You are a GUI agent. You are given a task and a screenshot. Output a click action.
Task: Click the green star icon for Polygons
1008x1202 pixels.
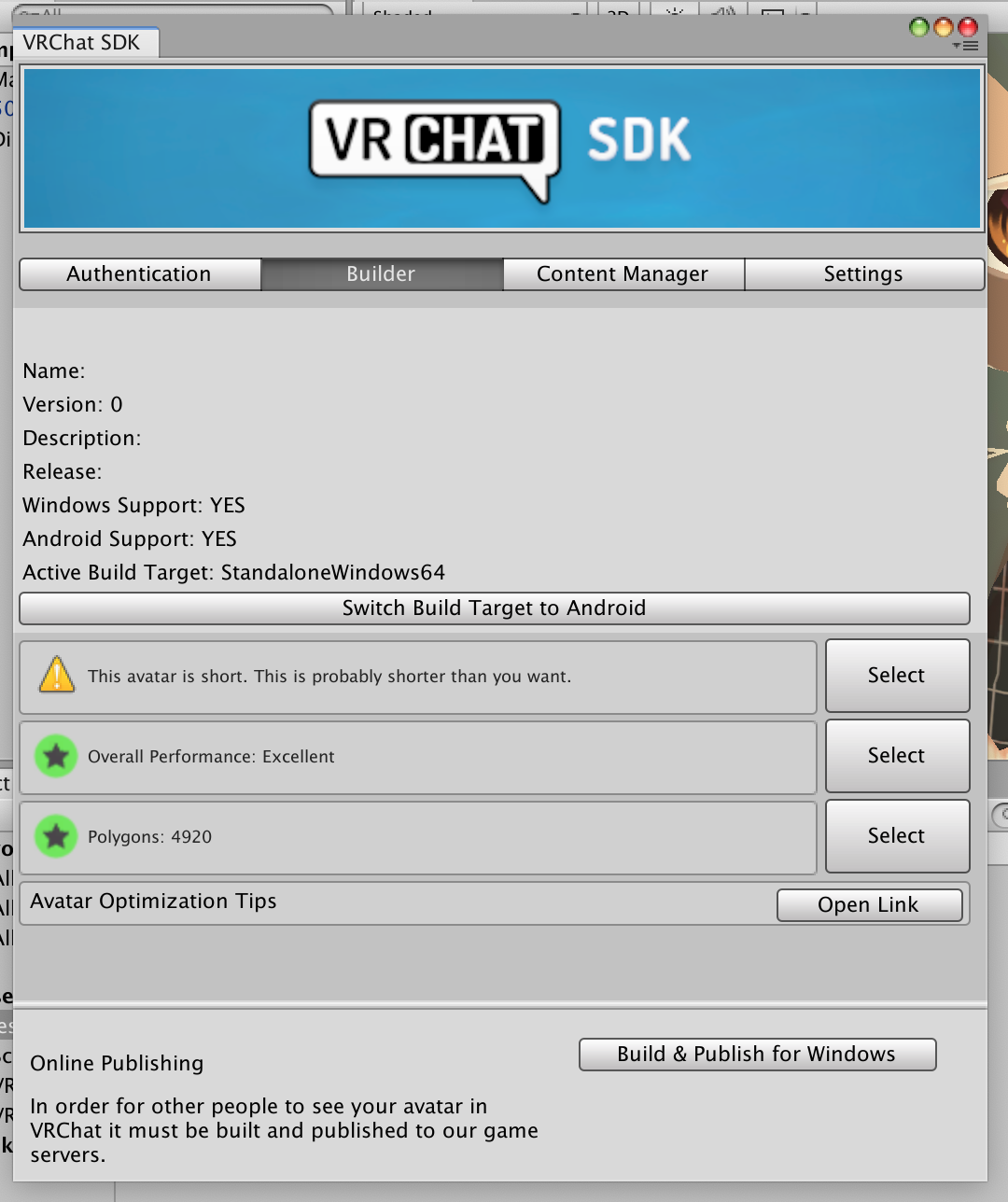[x=56, y=836]
